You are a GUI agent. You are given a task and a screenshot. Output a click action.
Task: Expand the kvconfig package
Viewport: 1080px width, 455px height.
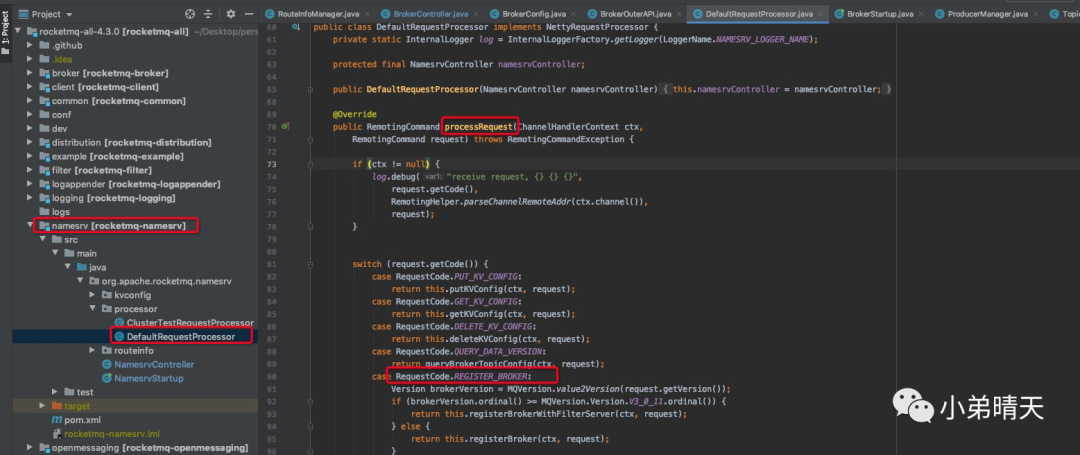coord(92,295)
